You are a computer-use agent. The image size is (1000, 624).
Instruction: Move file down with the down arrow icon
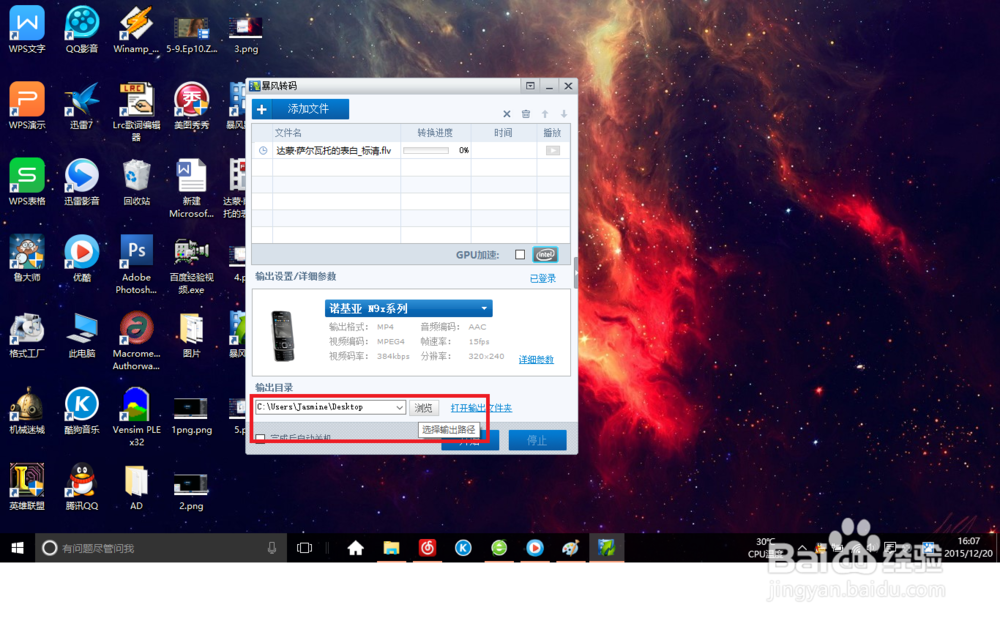click(564, 114)
